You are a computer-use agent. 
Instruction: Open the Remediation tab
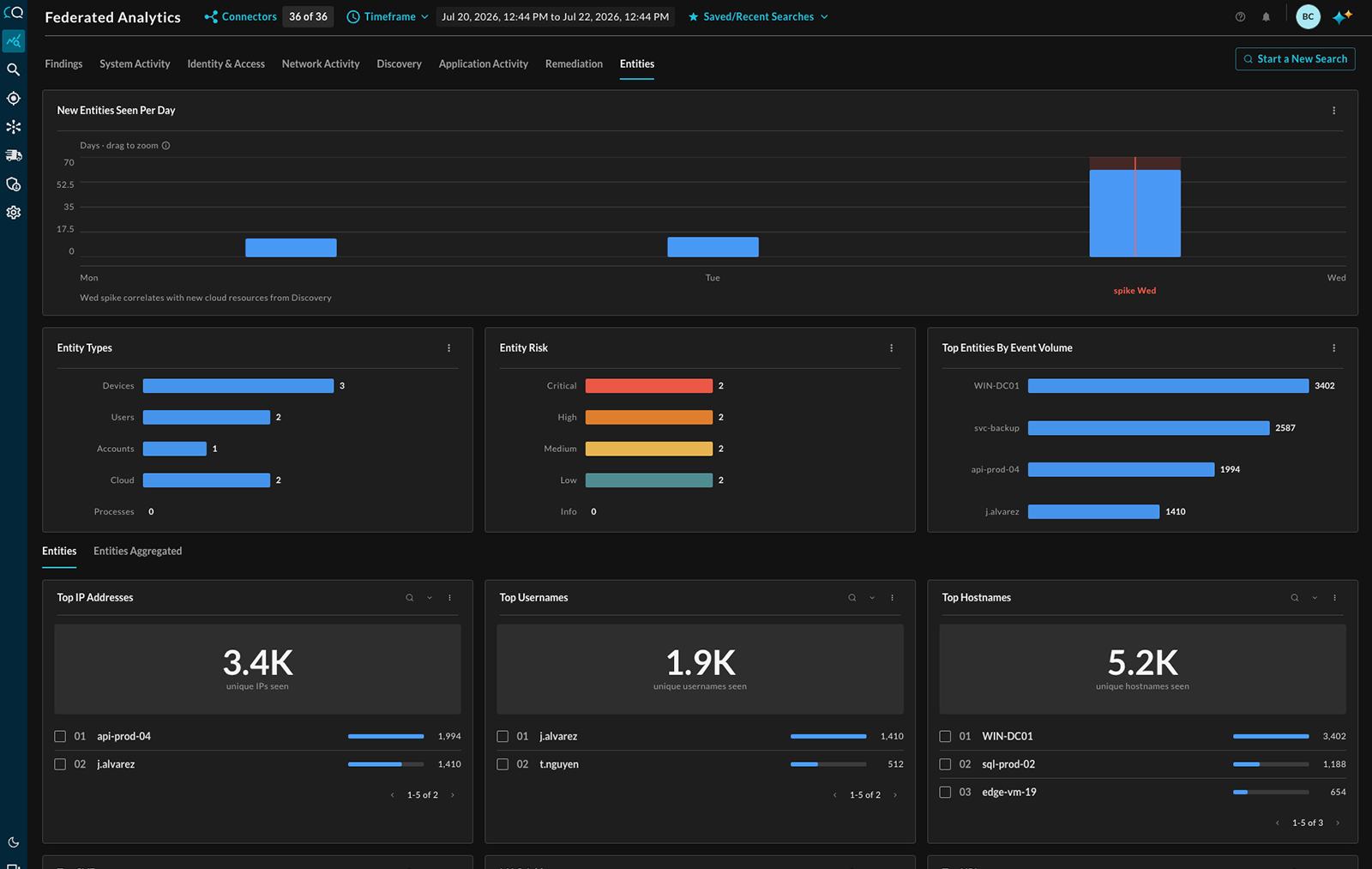[x=574, y=64]
